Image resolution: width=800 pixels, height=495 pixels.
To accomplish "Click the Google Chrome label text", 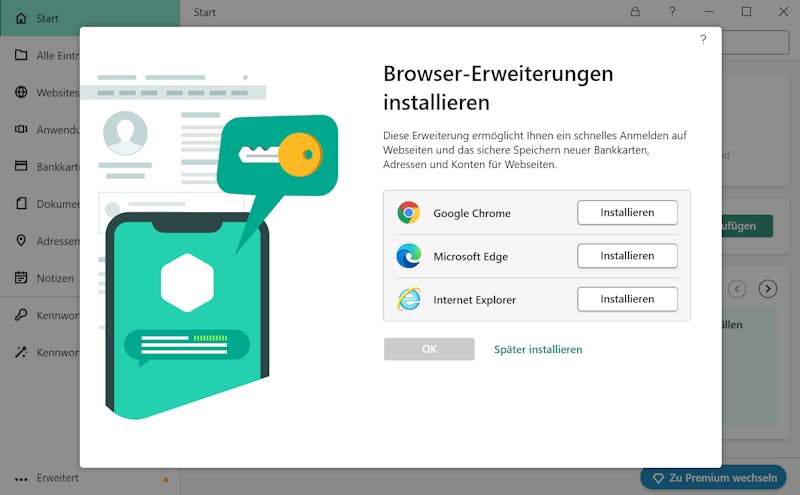I will pos(472,213).
